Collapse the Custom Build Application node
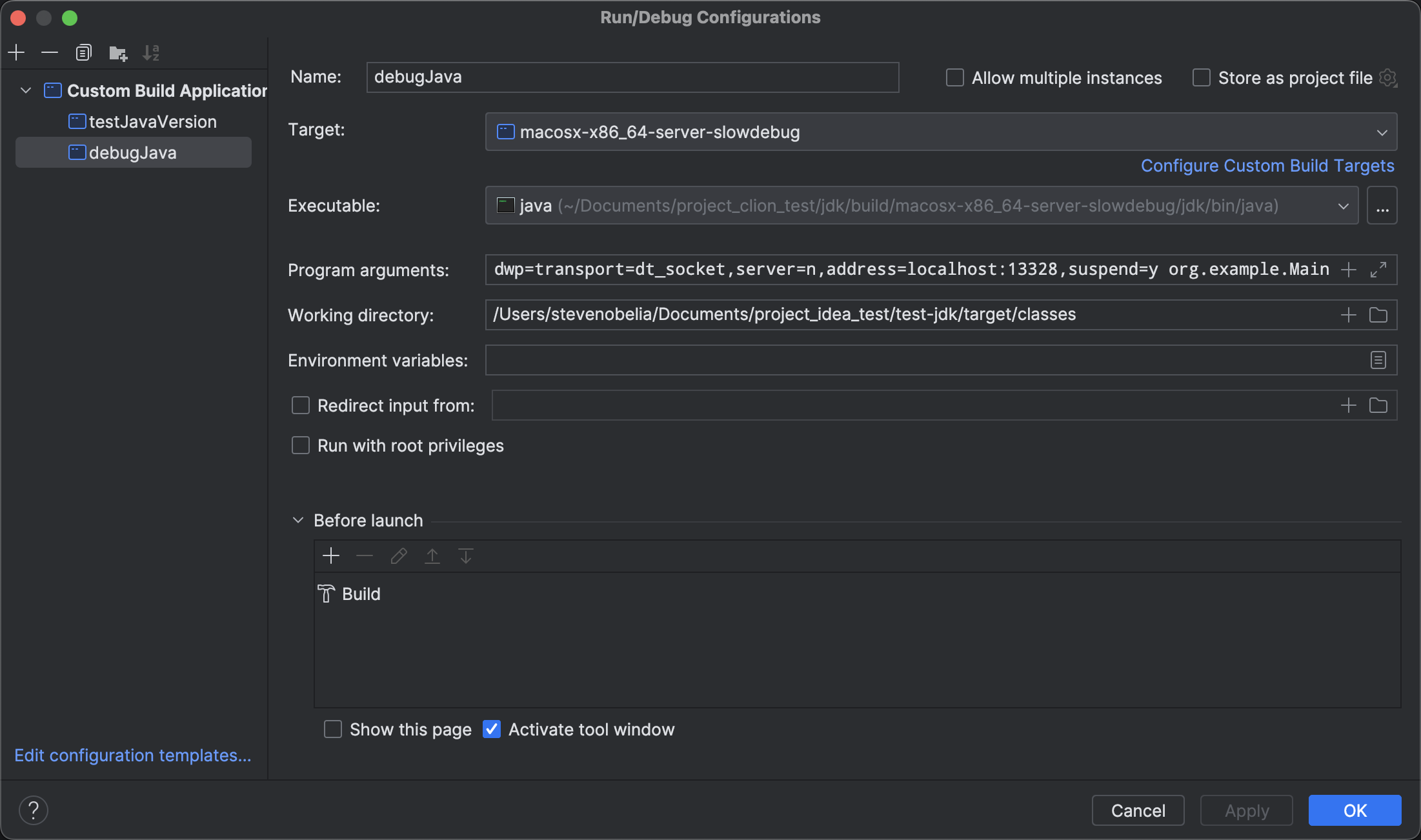The height and width of the screenshot is (840, 1421). tap(26, 90)
